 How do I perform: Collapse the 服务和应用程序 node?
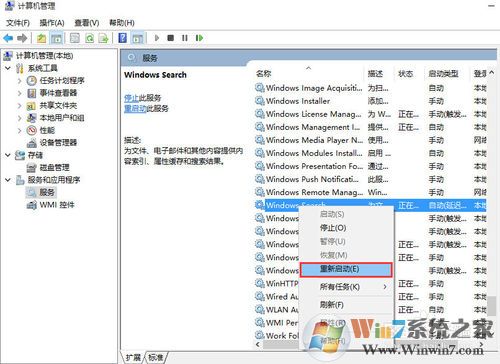coord(8,180)
